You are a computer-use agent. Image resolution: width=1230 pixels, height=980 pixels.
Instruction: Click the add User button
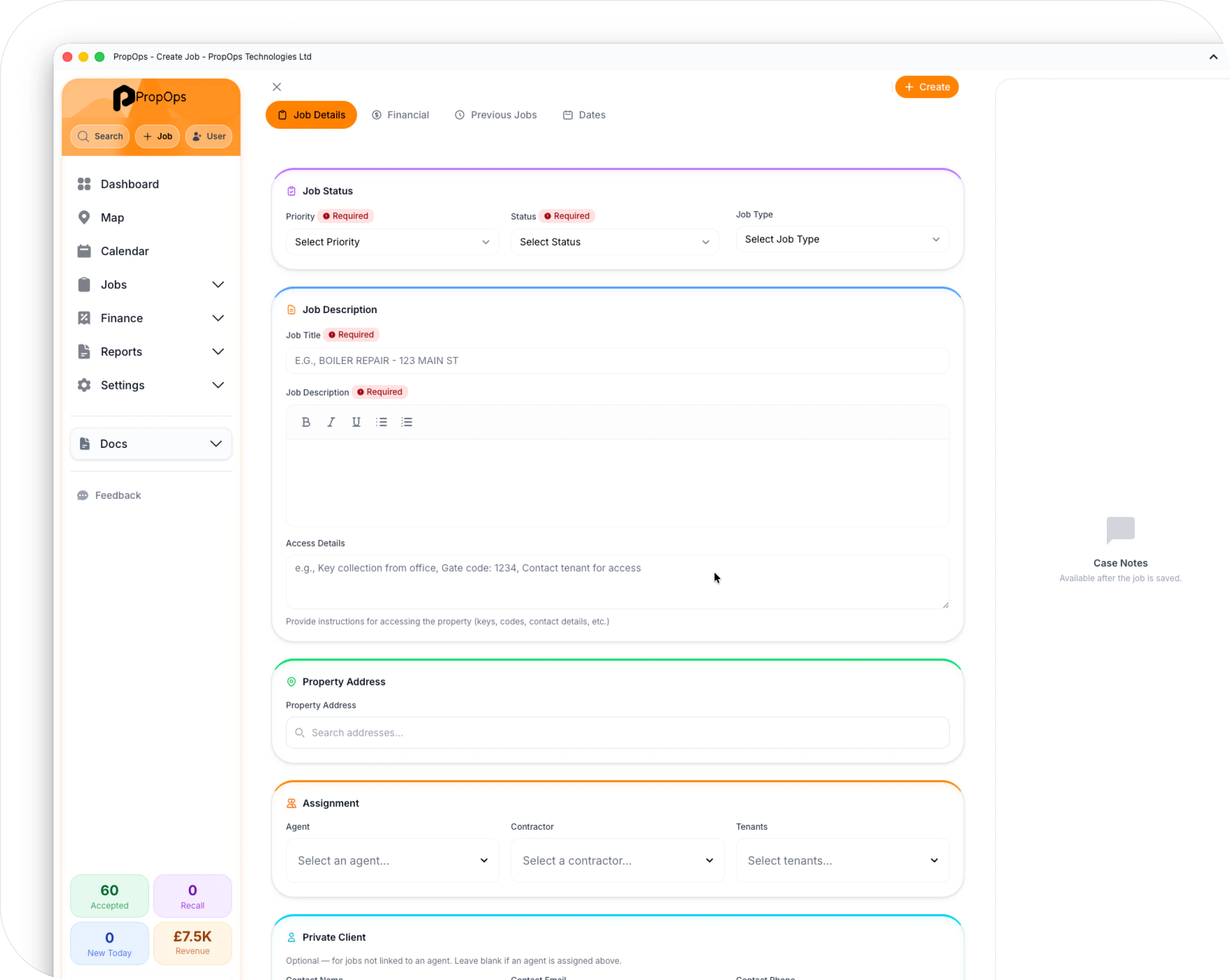(209, 136)
